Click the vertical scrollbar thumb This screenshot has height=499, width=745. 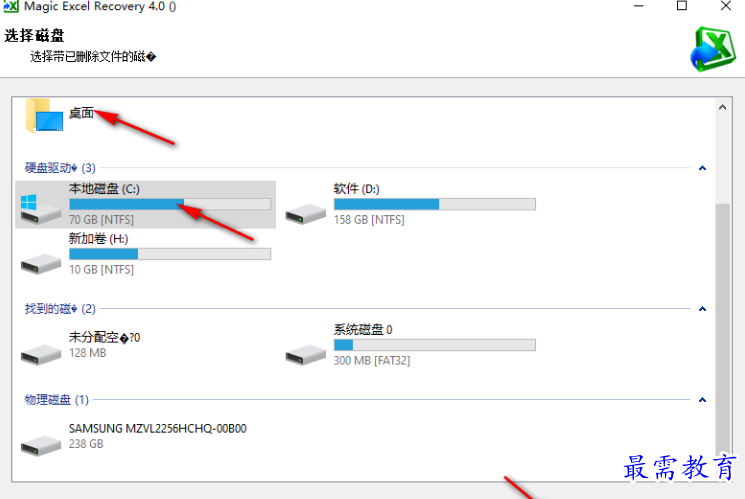pyautogui.click(x=723, y=328)
